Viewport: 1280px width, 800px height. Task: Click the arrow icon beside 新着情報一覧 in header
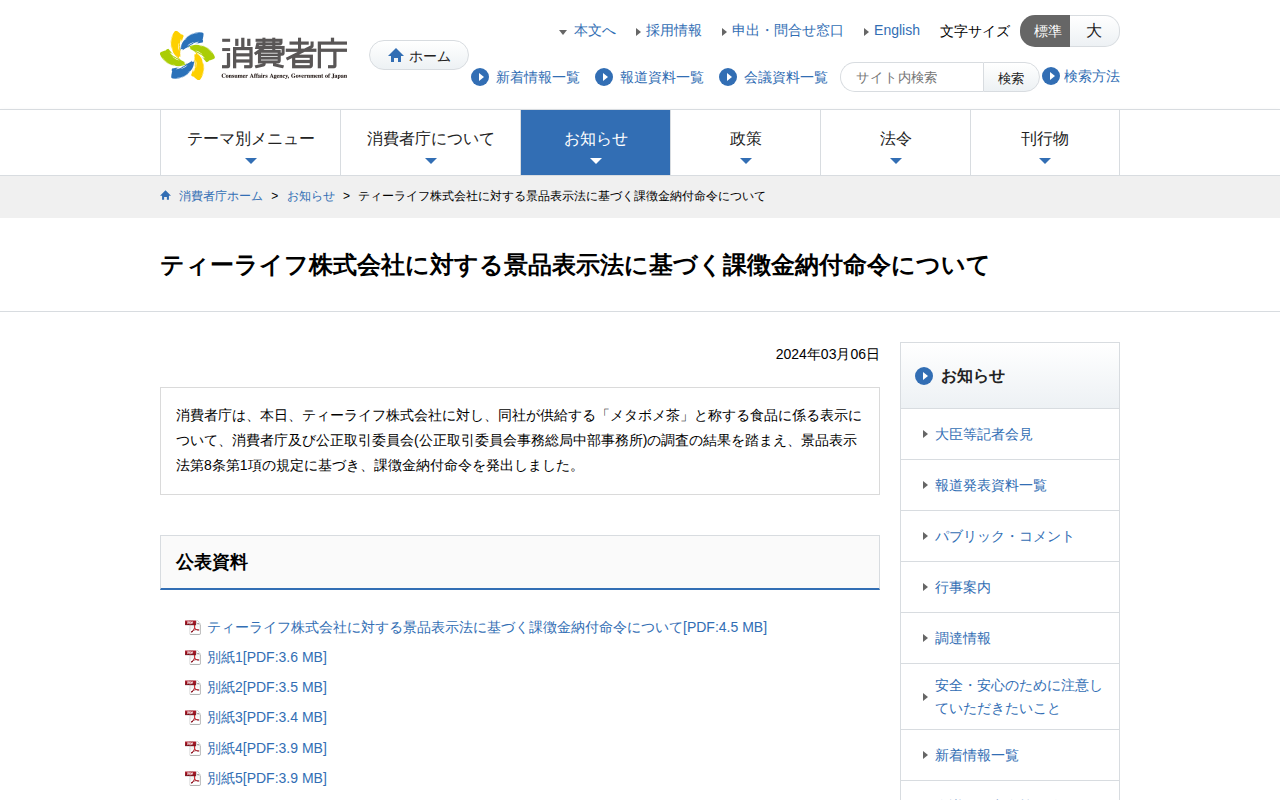coord(480,77)
